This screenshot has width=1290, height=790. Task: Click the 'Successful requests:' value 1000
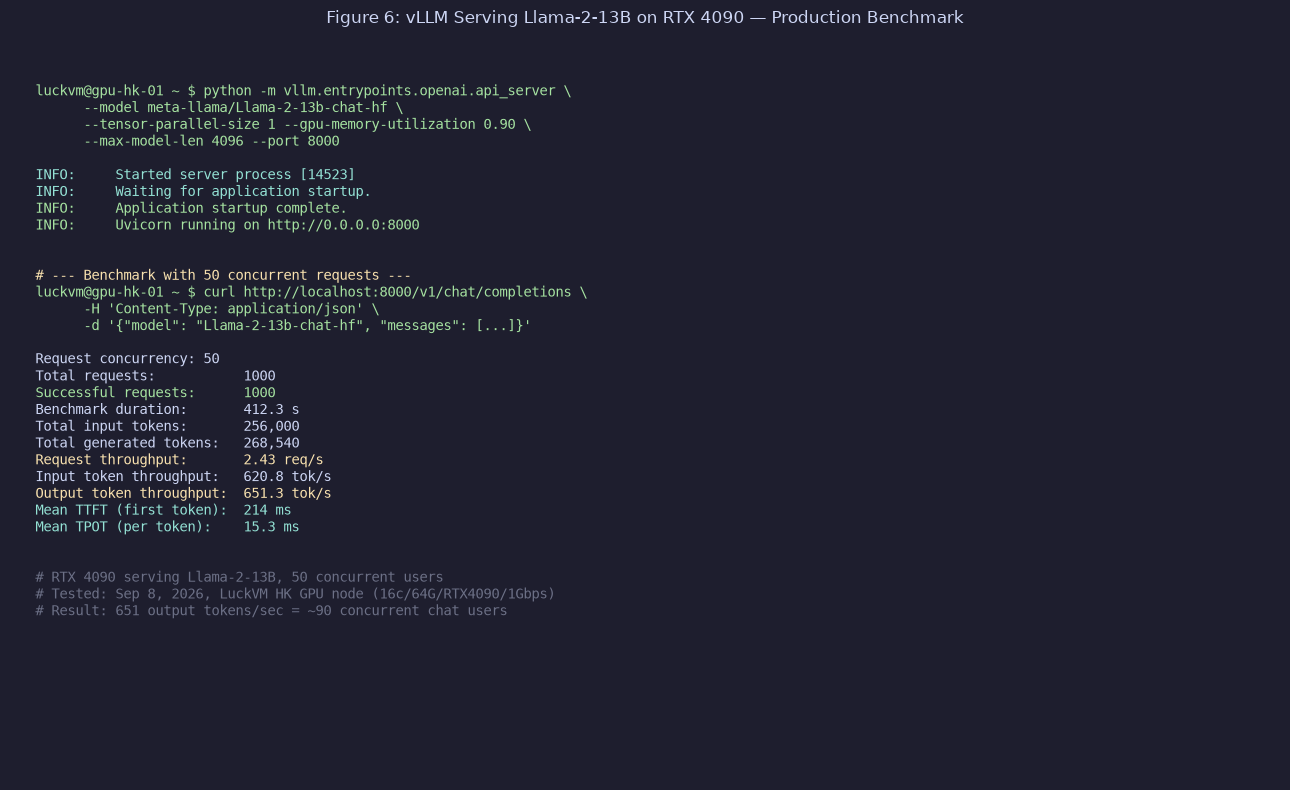point(259,394)
